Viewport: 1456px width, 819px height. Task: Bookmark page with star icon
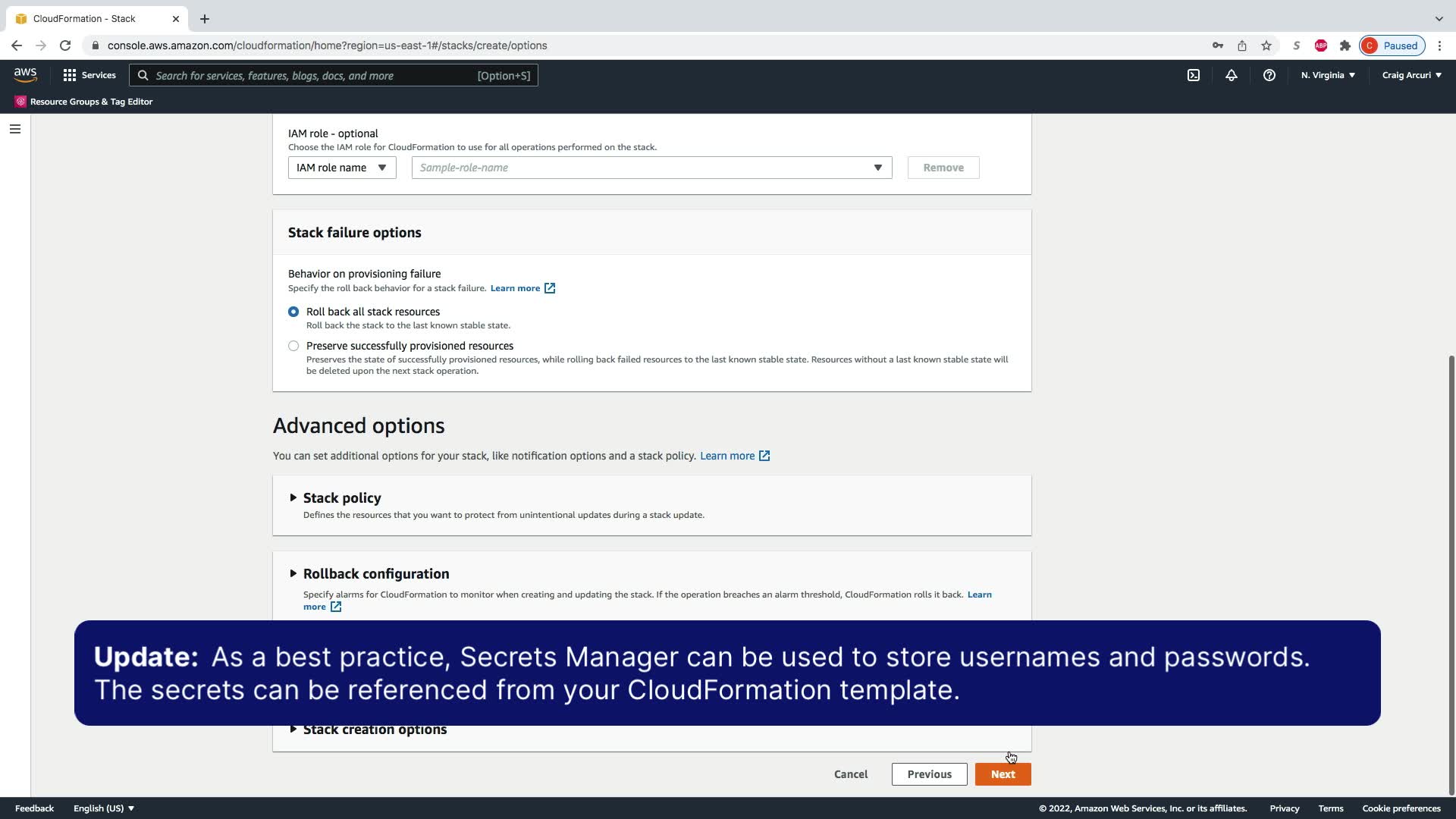click(1266, 45)
